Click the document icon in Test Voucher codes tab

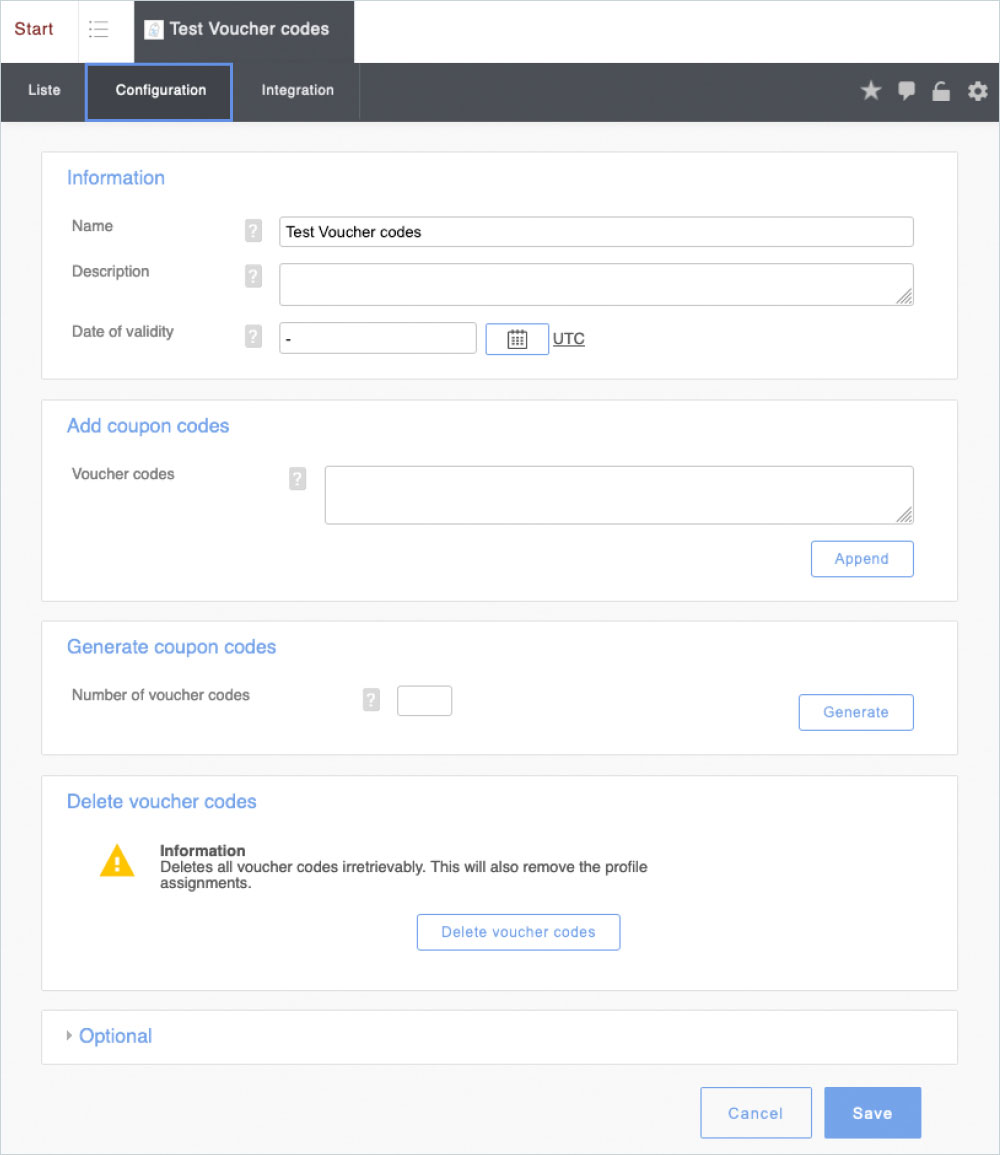click(153, 29)
